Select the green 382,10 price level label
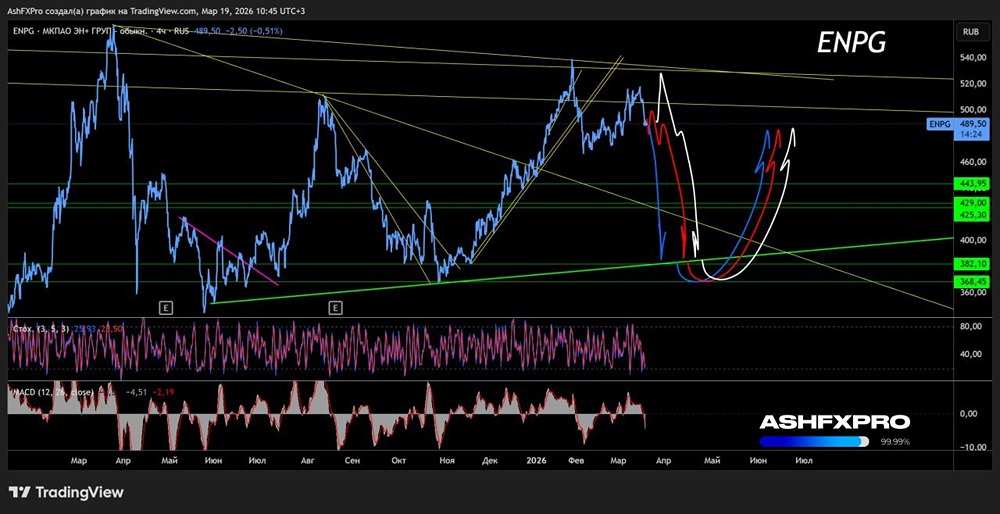The width and height of the screenshot is (1000, 514). pos(972,263)
